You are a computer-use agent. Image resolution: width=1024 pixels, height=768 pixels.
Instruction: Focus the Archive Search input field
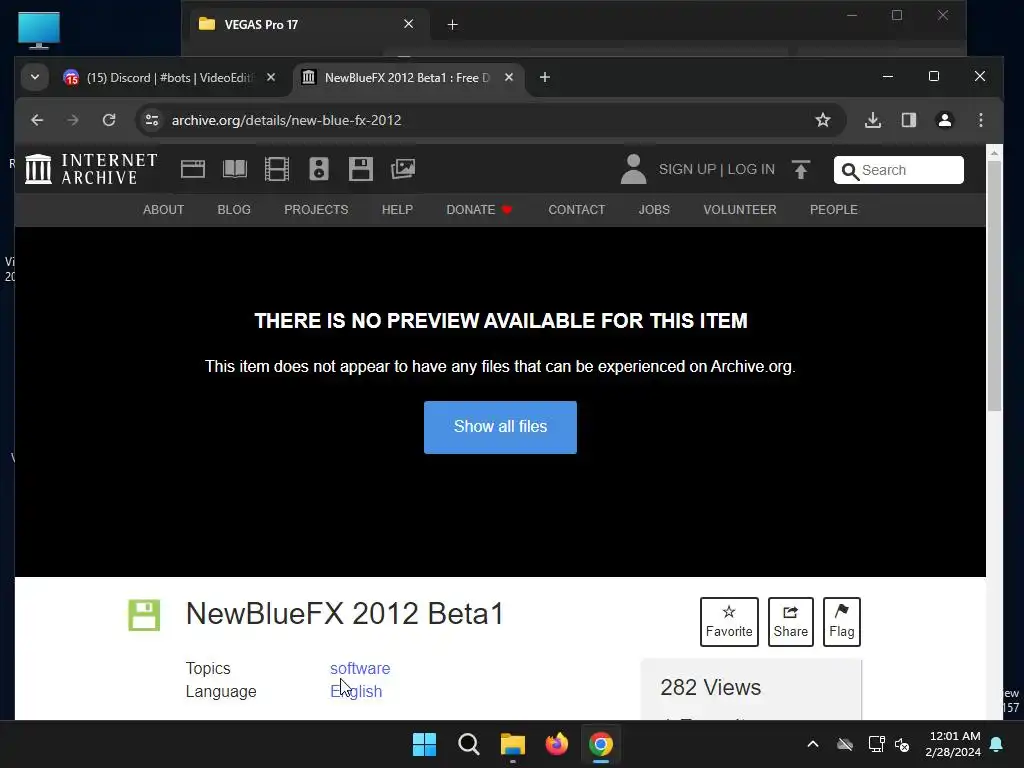(899, 170)
